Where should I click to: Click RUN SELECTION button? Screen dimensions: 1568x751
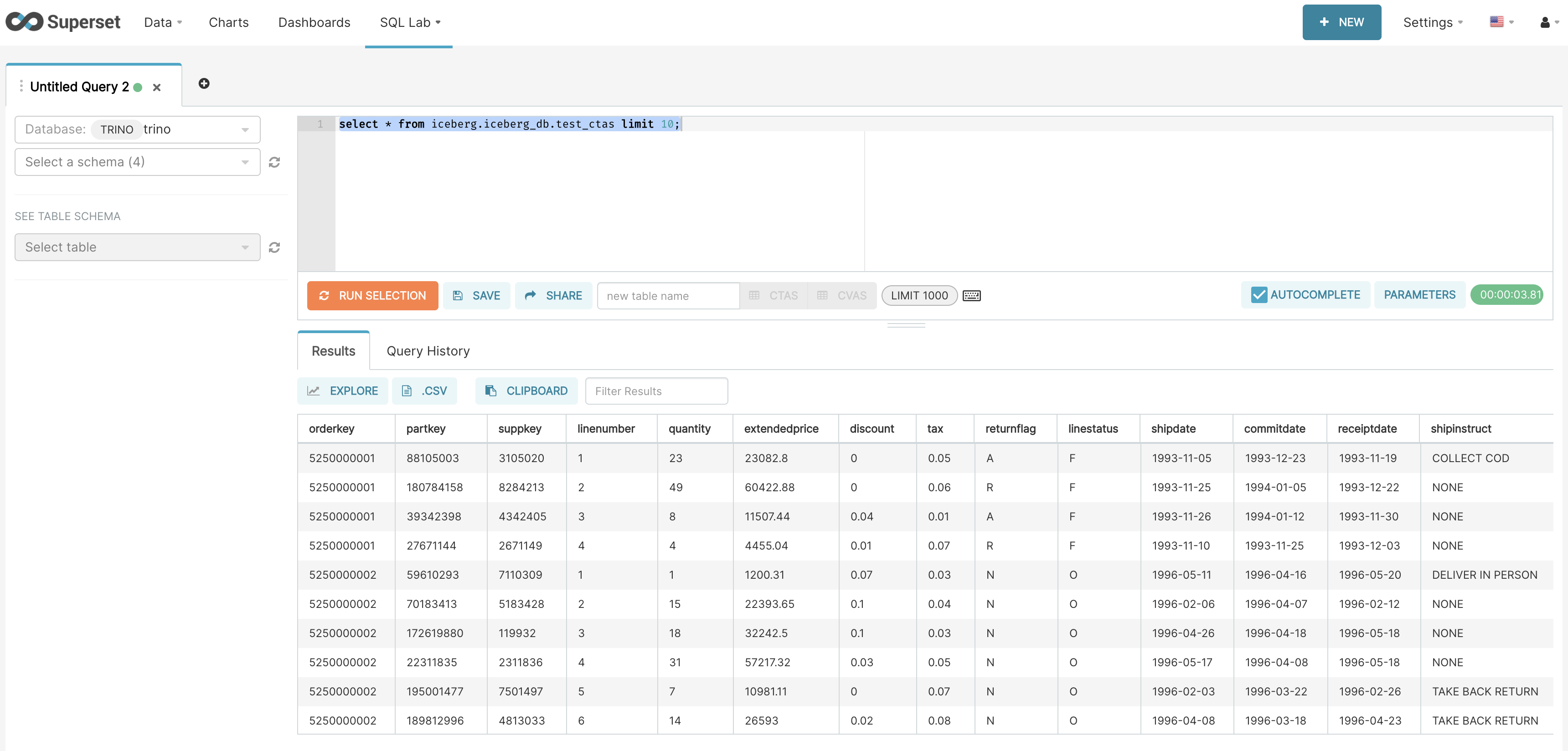click(372, 296)
